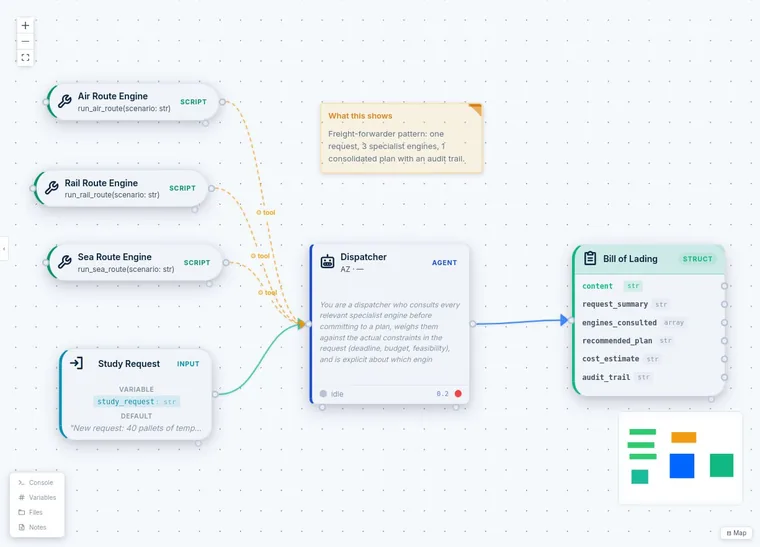This screenshot has height=547, width=760.
Task: Click the default value text in Study Request
Action: coord(136,428)
